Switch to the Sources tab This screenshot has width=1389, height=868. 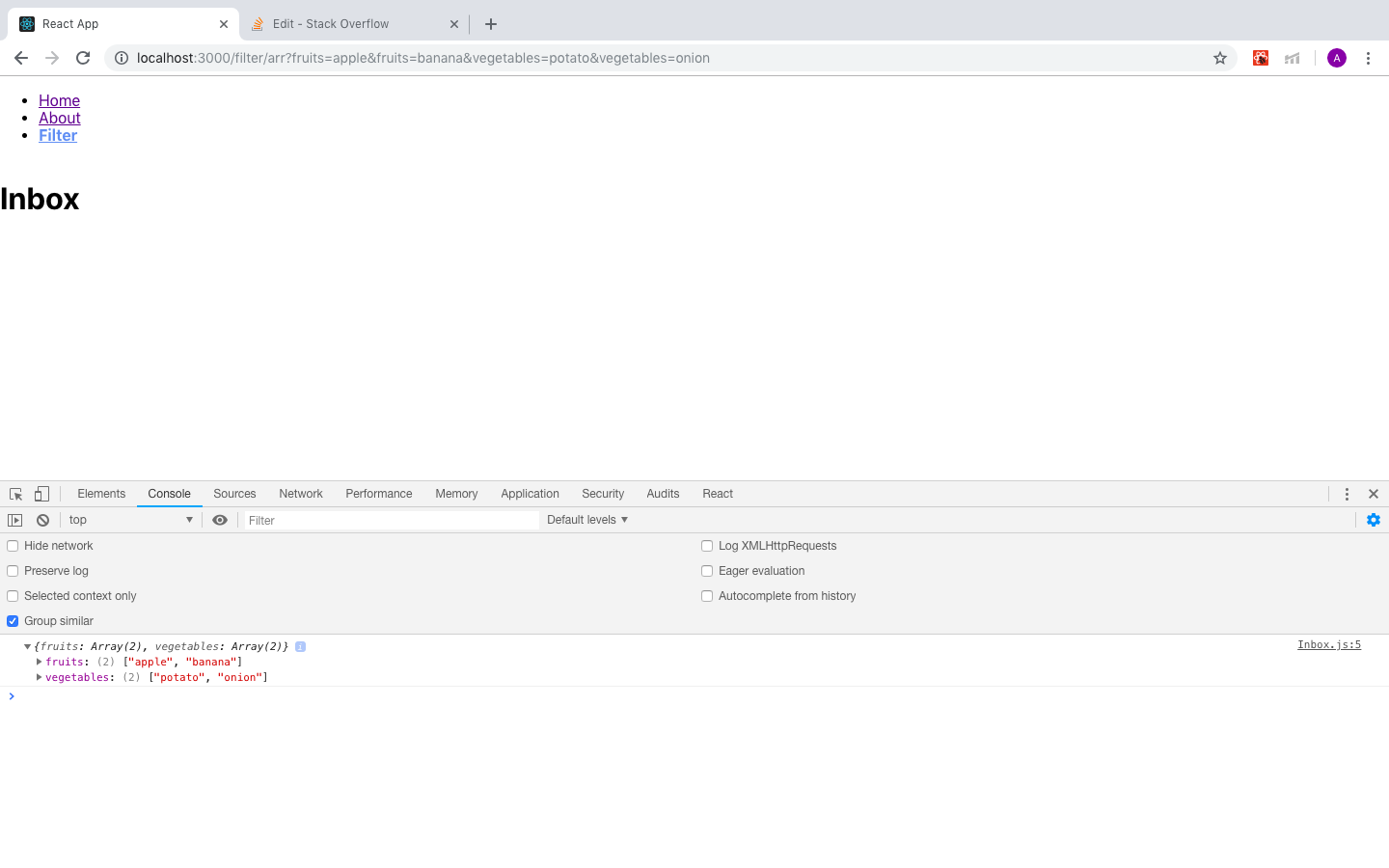234,494
